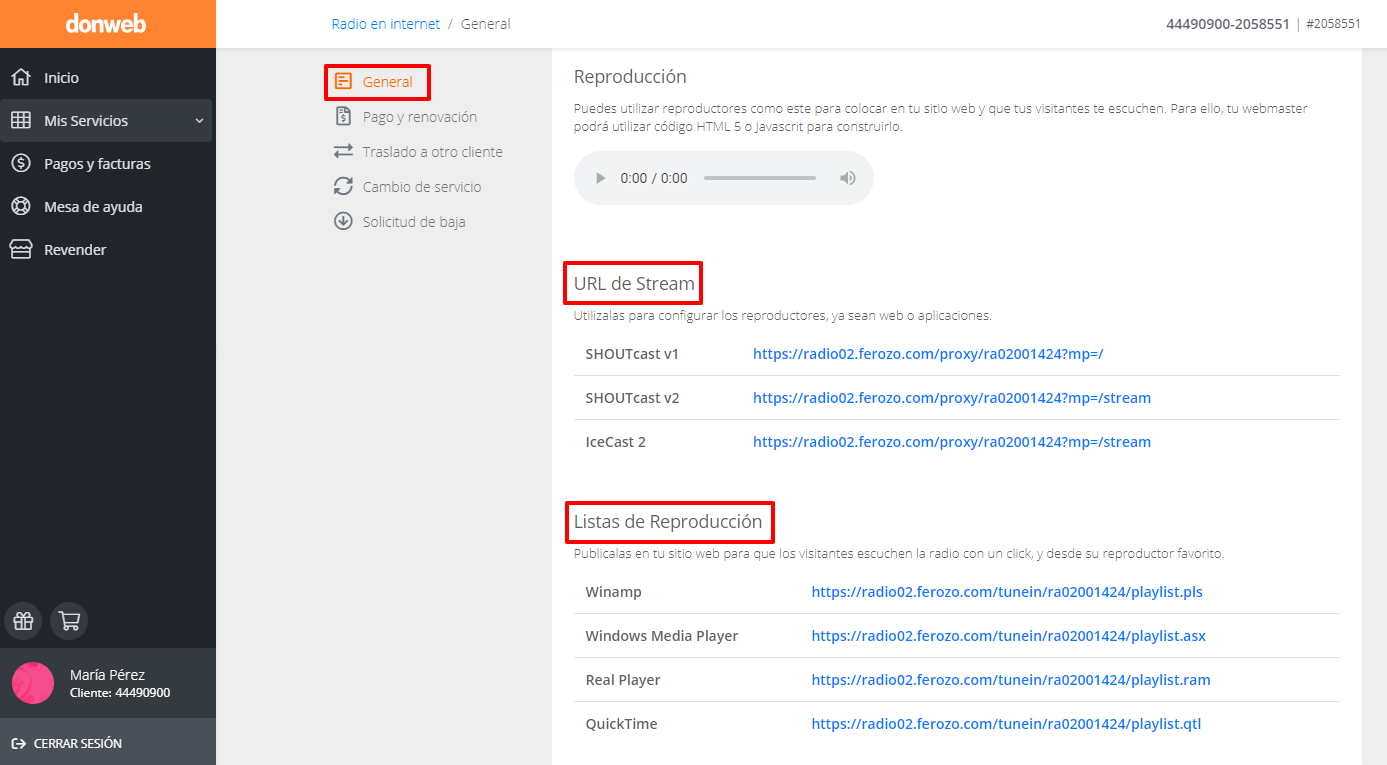Click the donweb logo
1387x765 pixels.
coord(106,23)
